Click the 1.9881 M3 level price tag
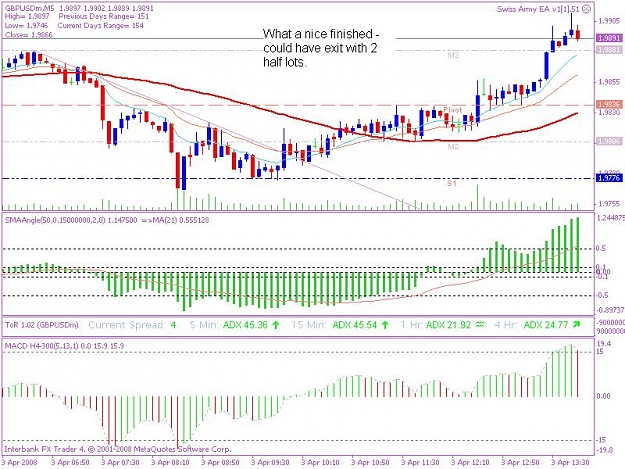Screen dimensions: 625x469 point(609,50)
